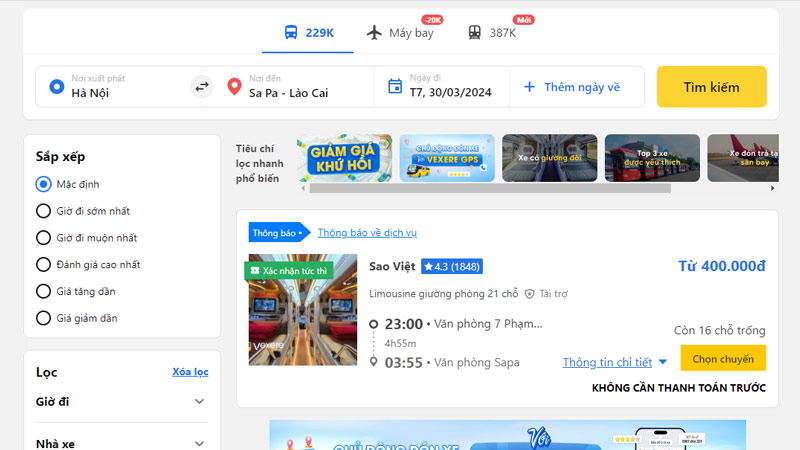Click the left scroll arrow under filter banners

click(303, 188)
